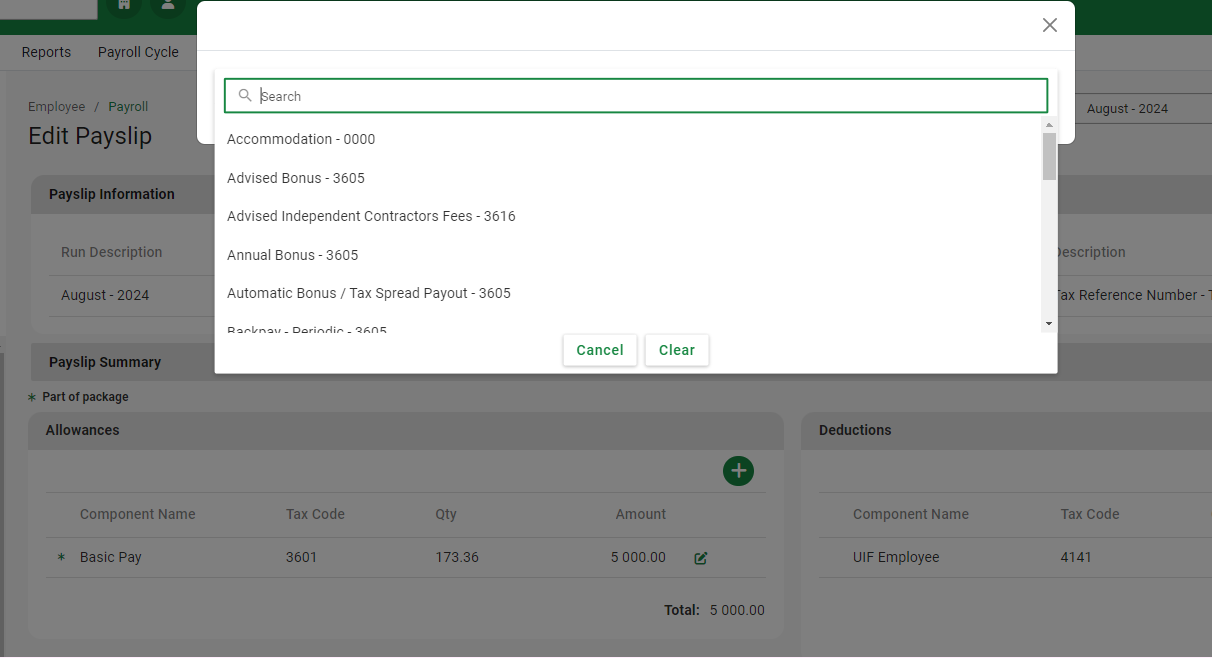Screen dimensions: 1212x658
Task: Click the magnifier icon in the search box
Action: click(x=245, y=96)
